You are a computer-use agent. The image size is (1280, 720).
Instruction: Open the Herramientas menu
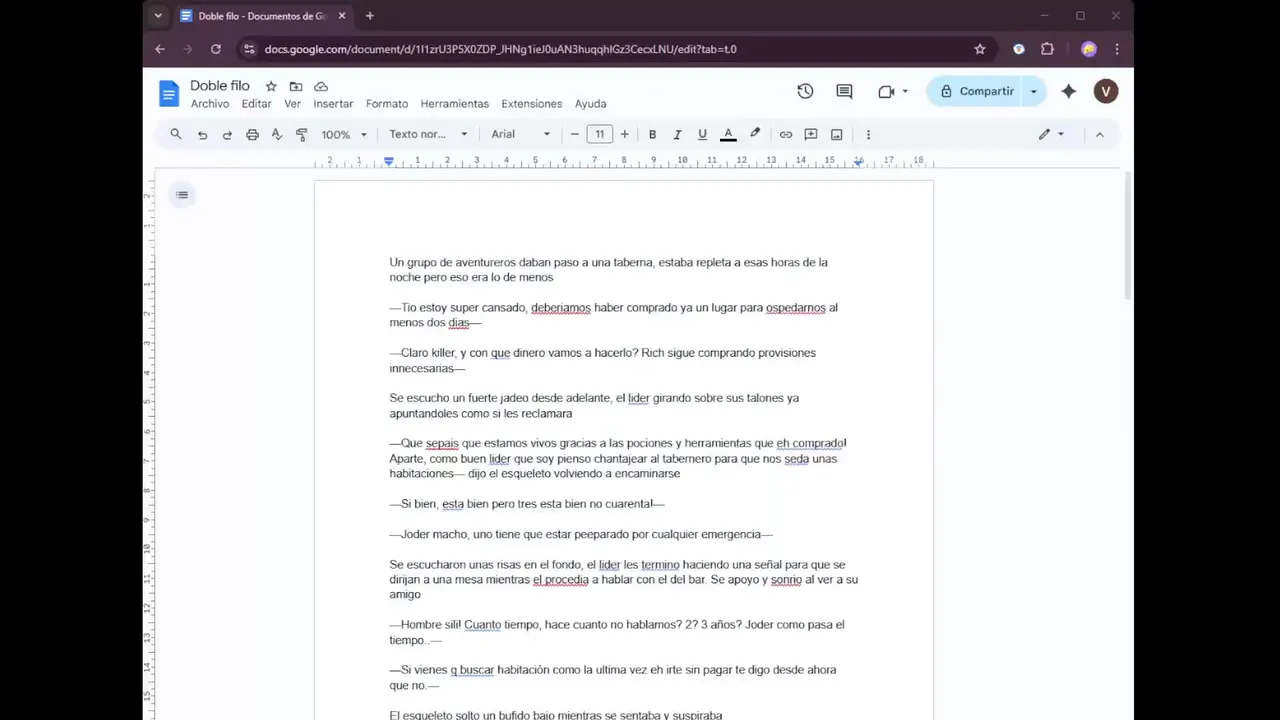pyautogui.click(x=455, y=104)
